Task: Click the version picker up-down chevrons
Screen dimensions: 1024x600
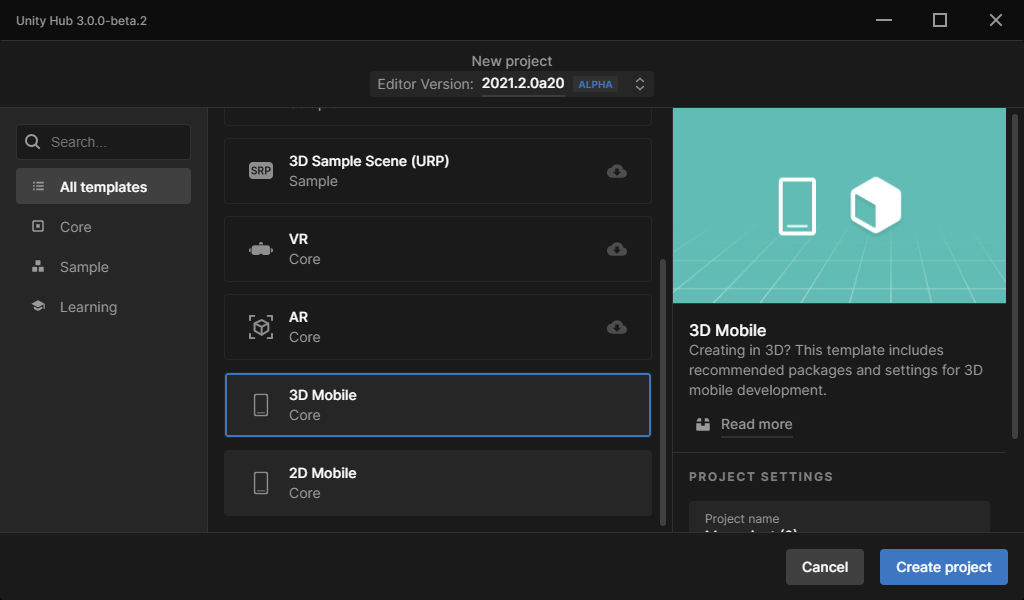Action: coord(639,84)
